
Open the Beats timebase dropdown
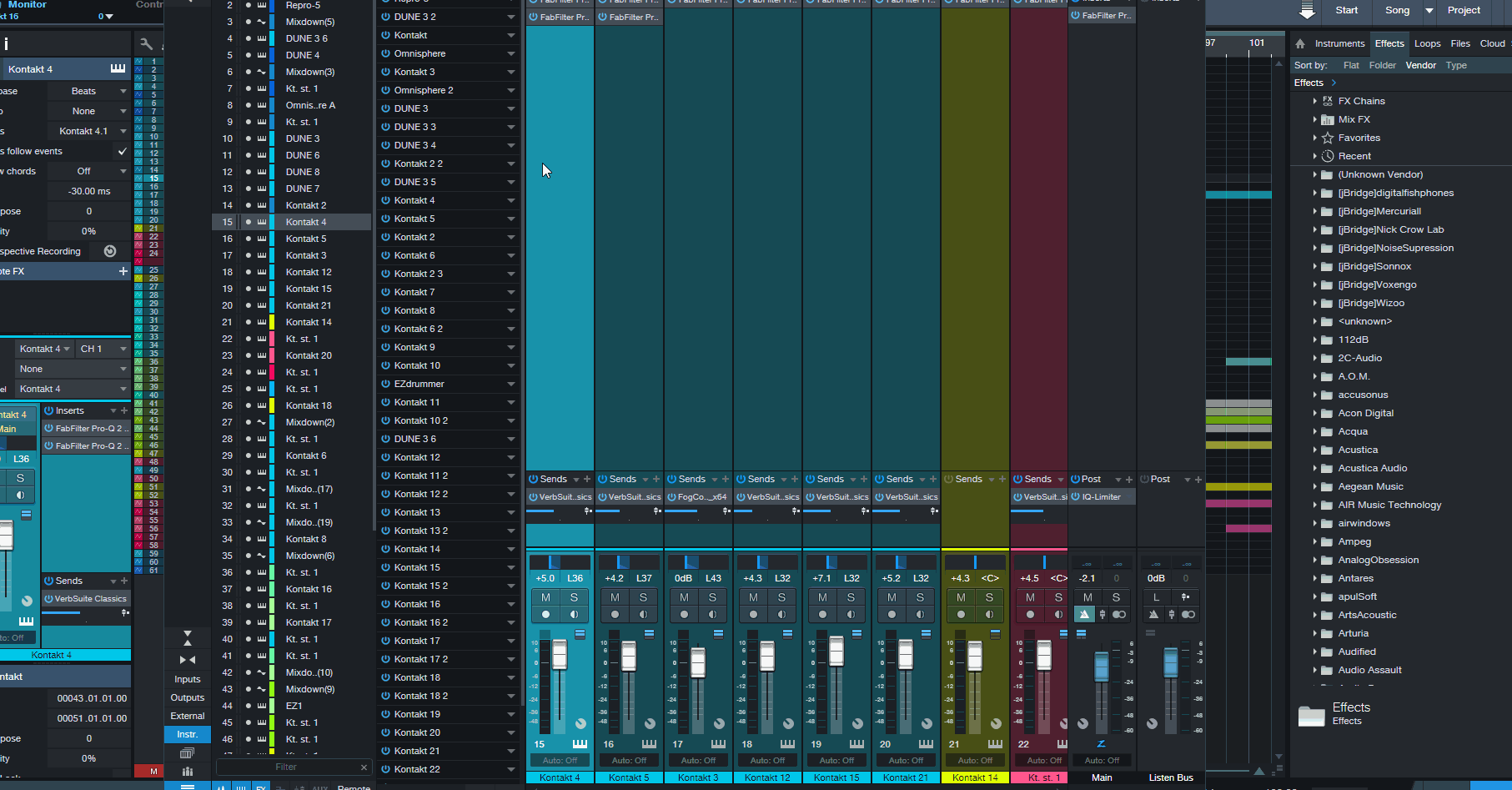click(x=88, y=91)
